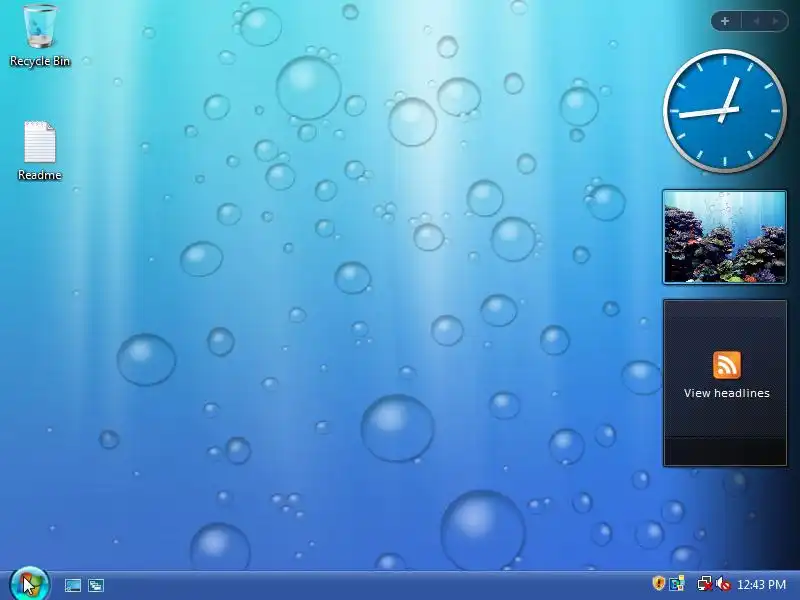Click Show Desktop in Quick Launch
Image resolution: width=800 pixels, height=600 pixels.
coord(72,585)
